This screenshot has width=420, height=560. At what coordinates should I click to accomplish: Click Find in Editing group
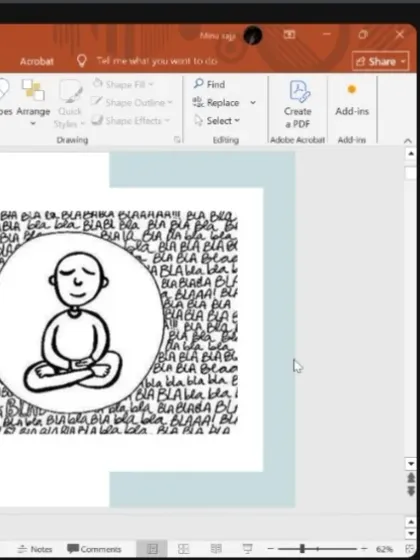tap(210, 84)
